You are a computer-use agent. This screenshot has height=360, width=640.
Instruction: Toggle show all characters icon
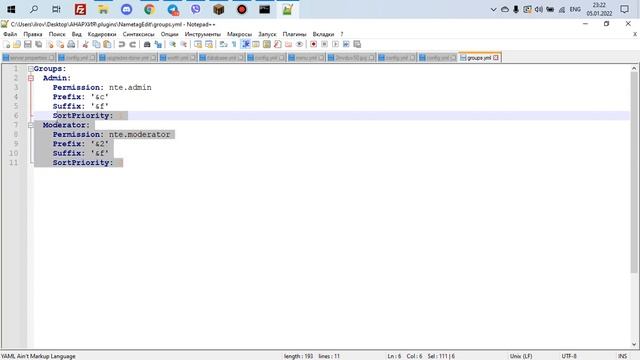pos(234,44)
